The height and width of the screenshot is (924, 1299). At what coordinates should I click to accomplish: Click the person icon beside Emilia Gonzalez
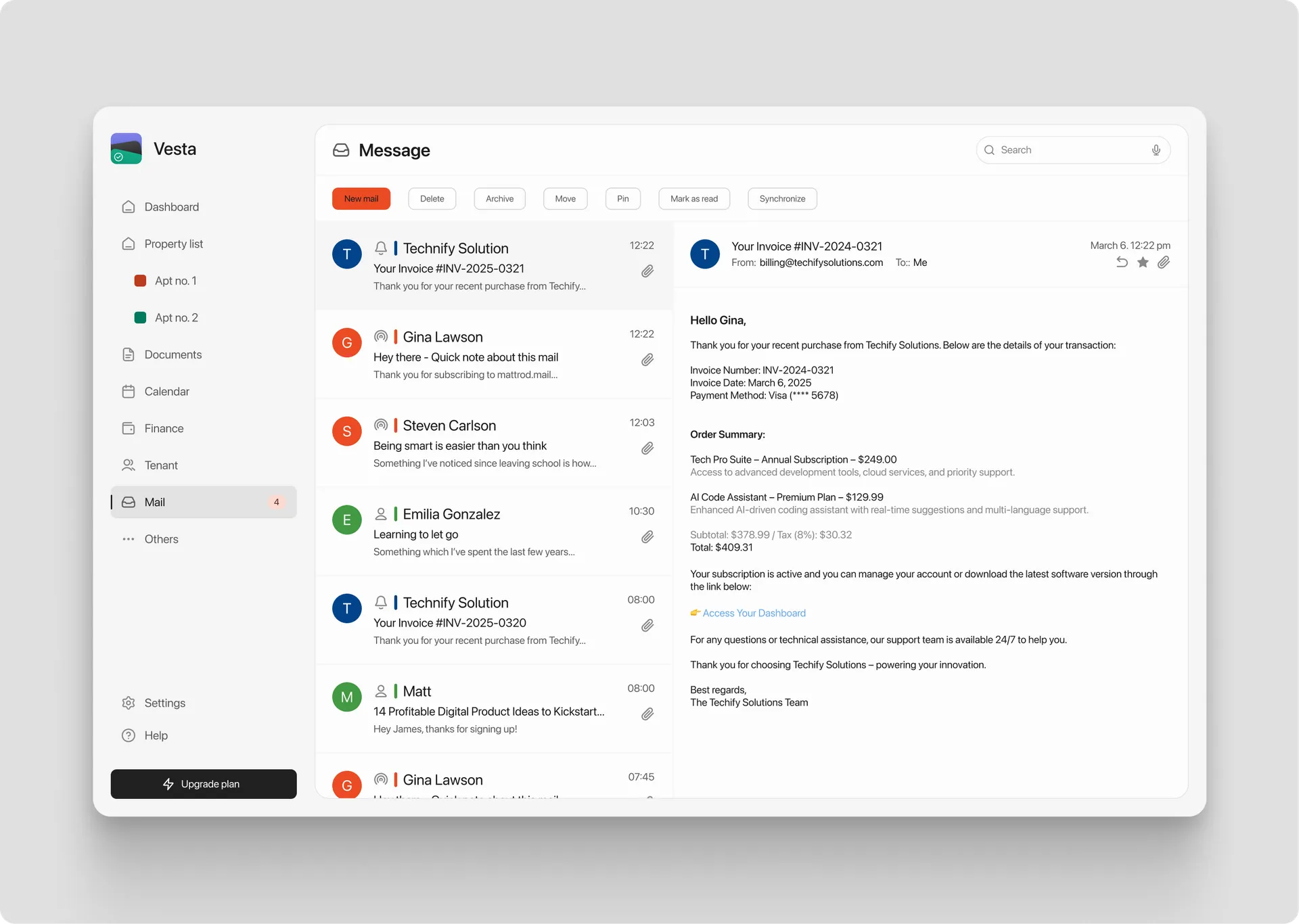click(381, 514)
